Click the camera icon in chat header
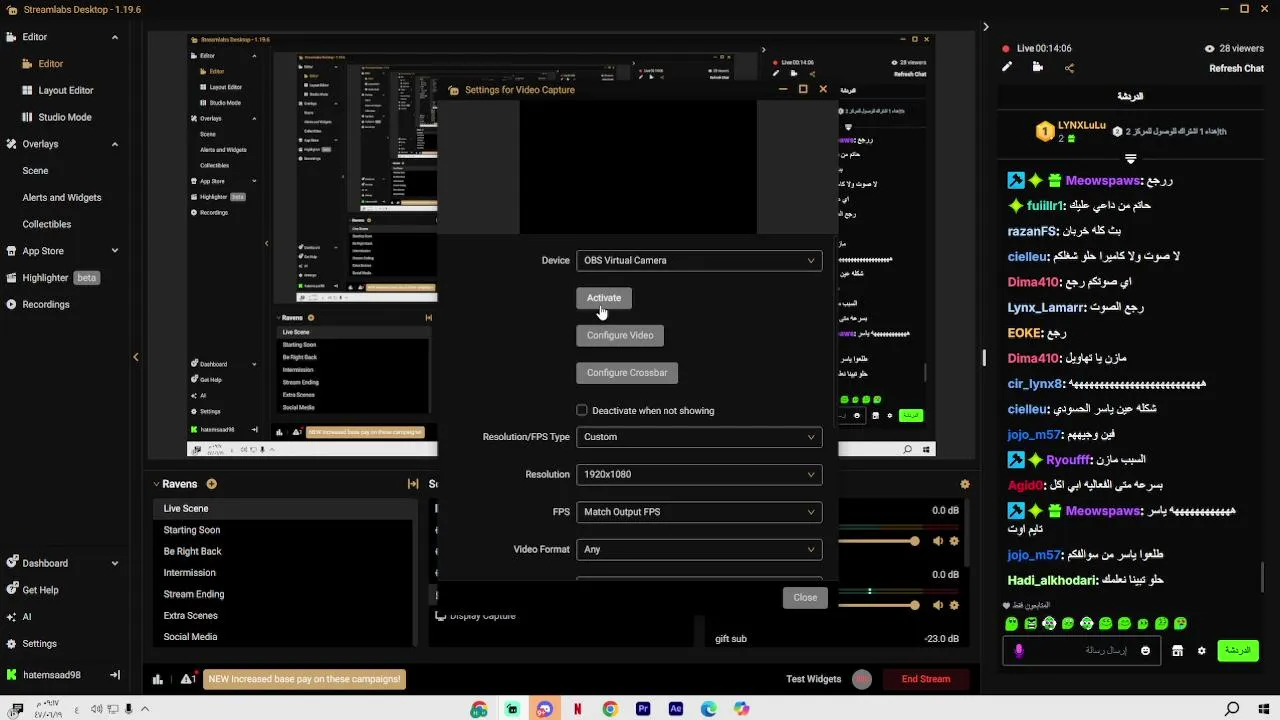1280x720 pixels. tap(1038, 67)
